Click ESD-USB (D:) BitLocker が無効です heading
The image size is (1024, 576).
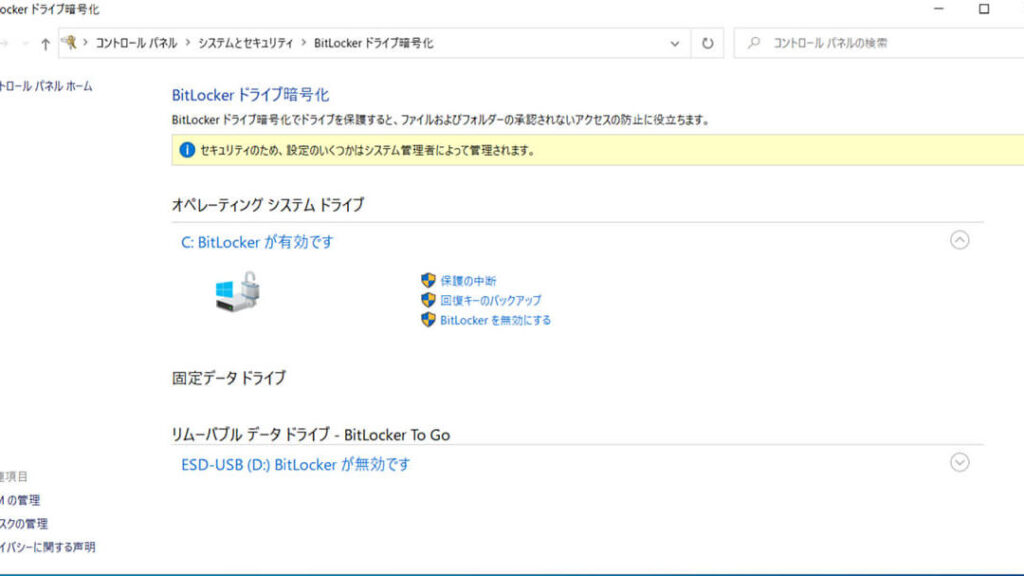point(295,464)
